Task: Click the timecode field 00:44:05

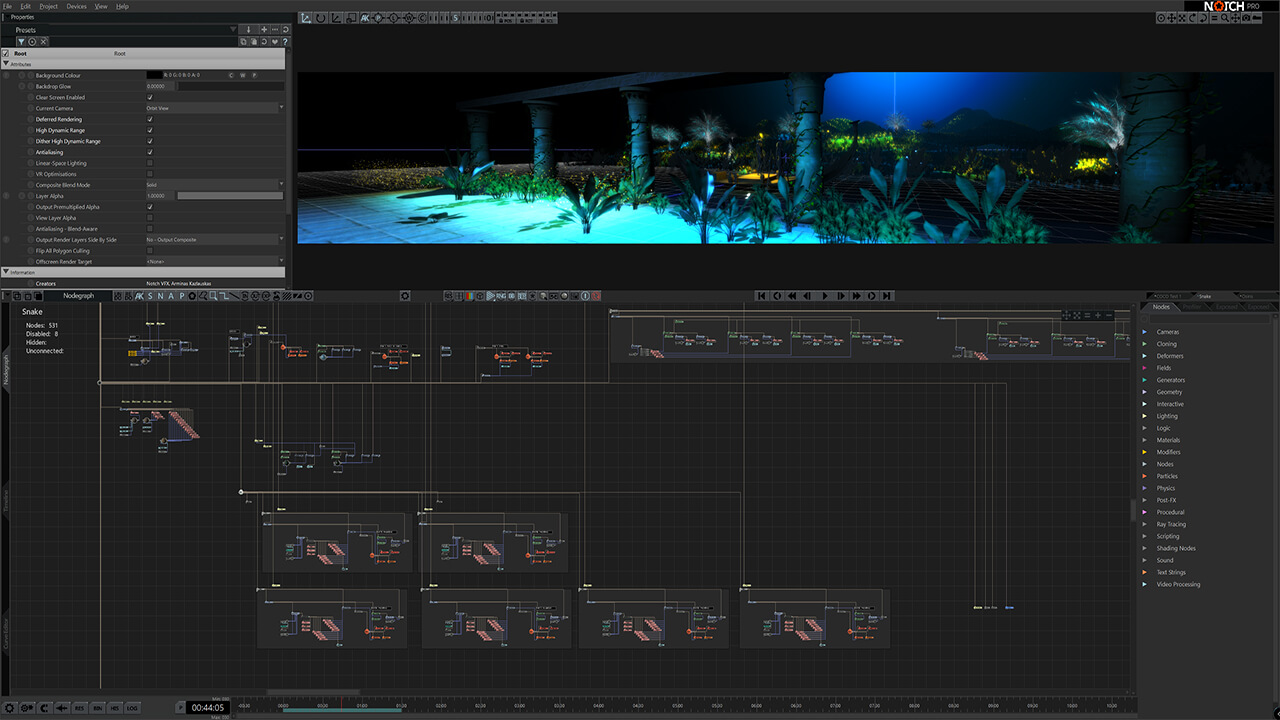Action: click(x=208, y=708)
